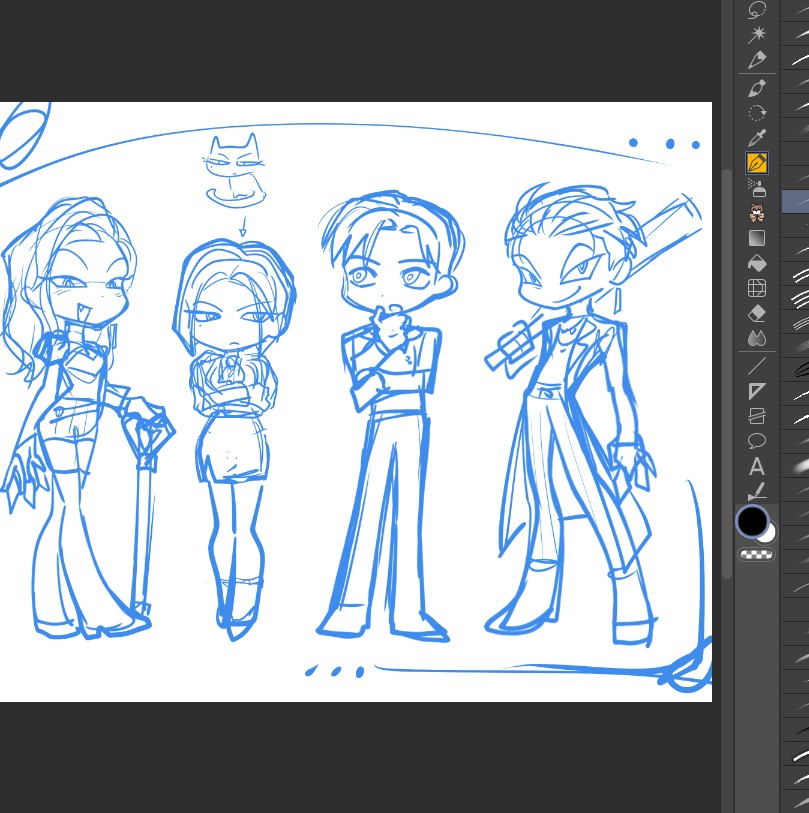Select the Eyedropper tool
The image size is (809, 813).
click(x=757, y=138)
